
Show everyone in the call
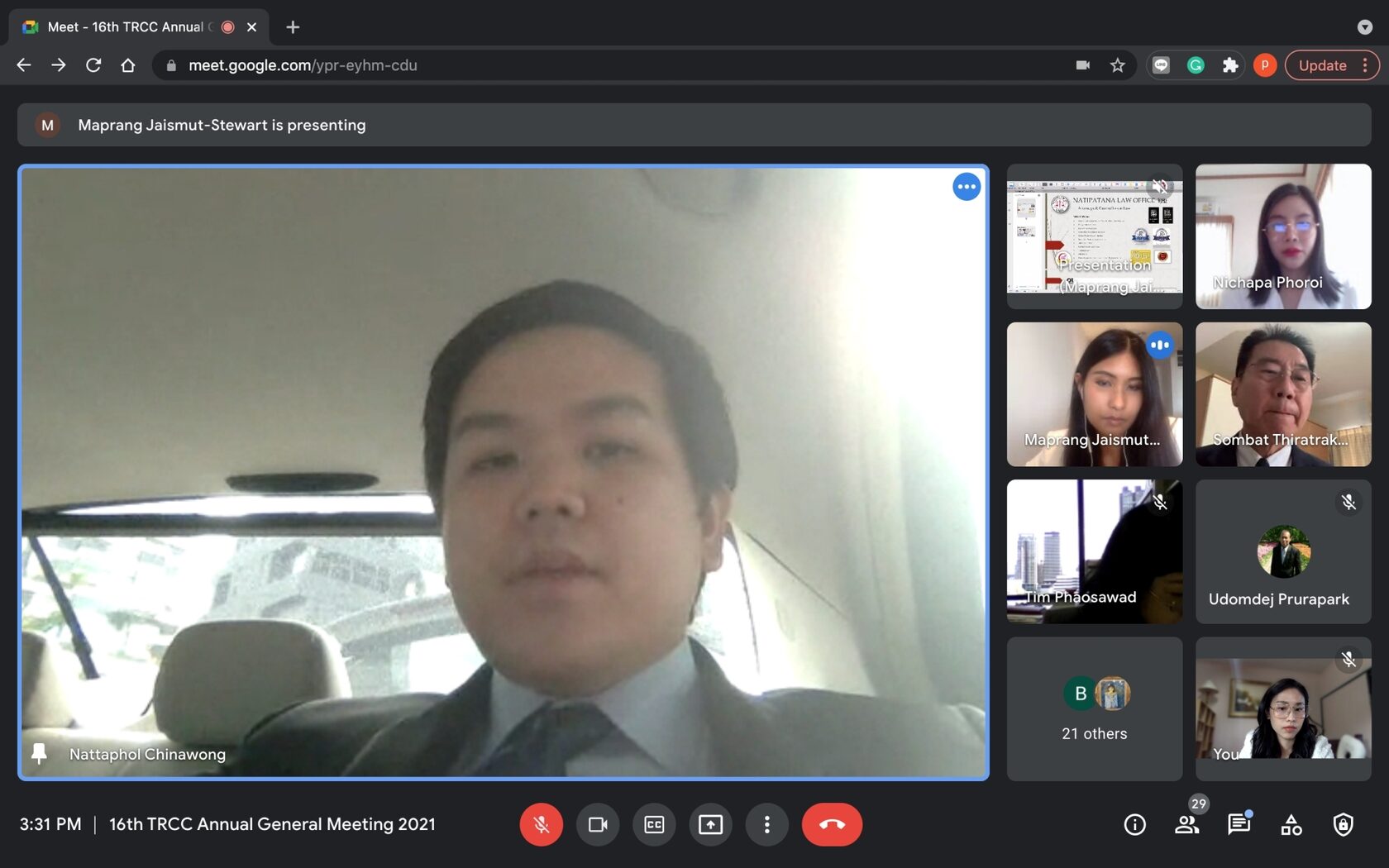click(1187, 824)
